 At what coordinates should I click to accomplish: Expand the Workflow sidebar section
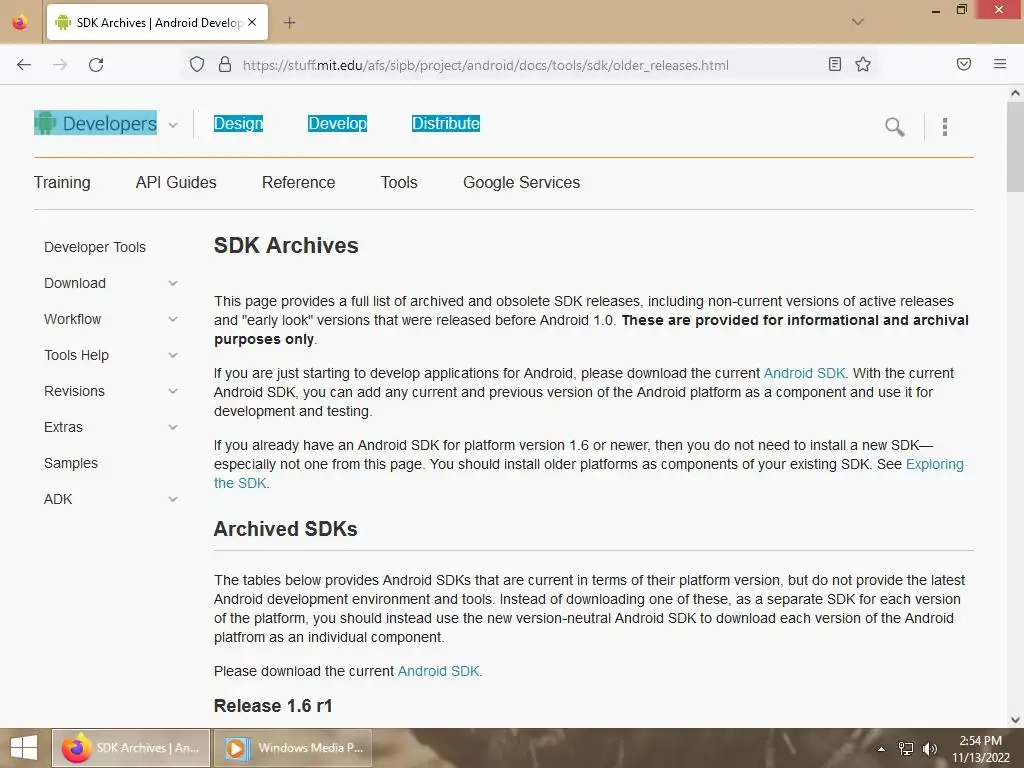(173, 319)
